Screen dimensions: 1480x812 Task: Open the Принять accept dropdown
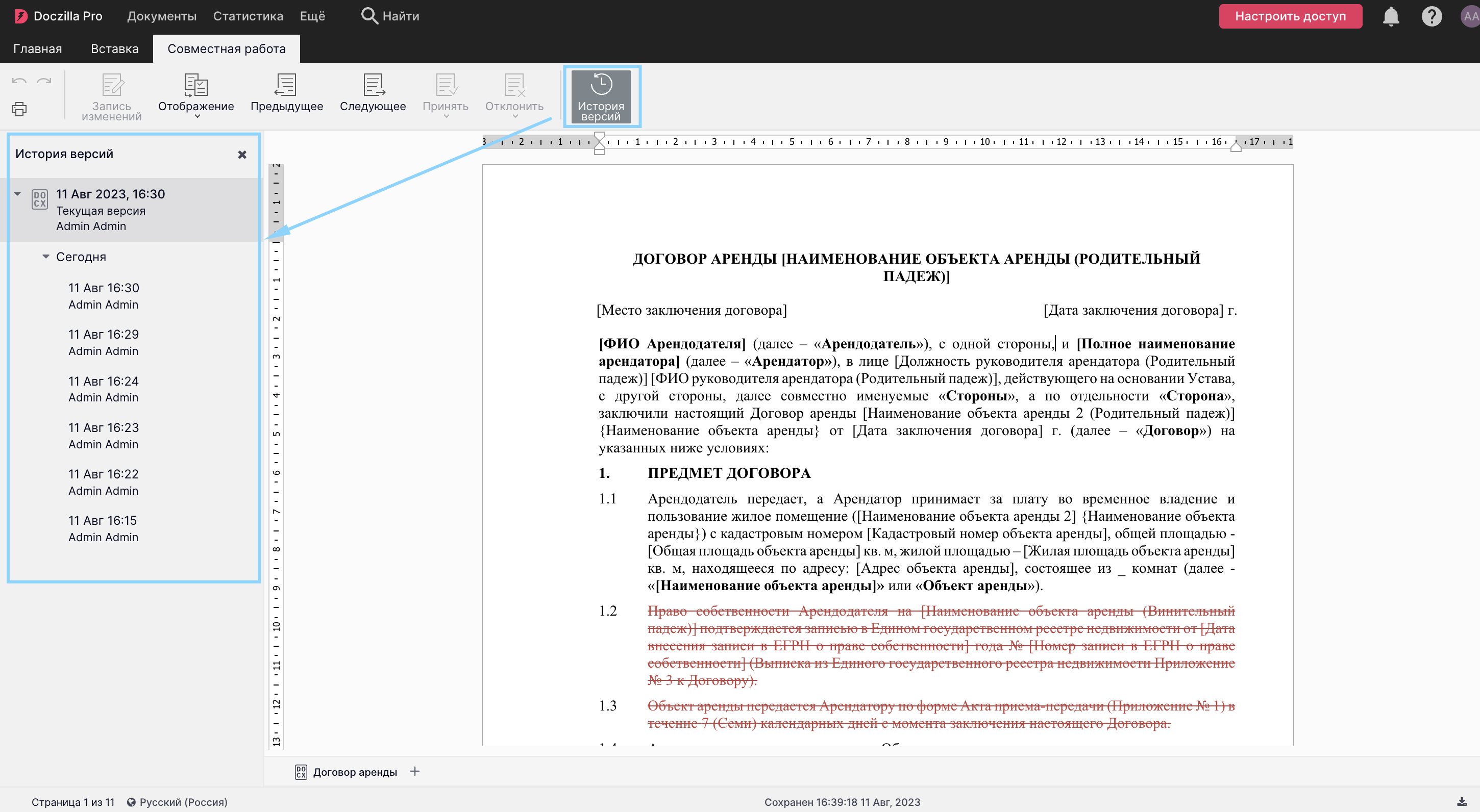click(x=445, y=95)
